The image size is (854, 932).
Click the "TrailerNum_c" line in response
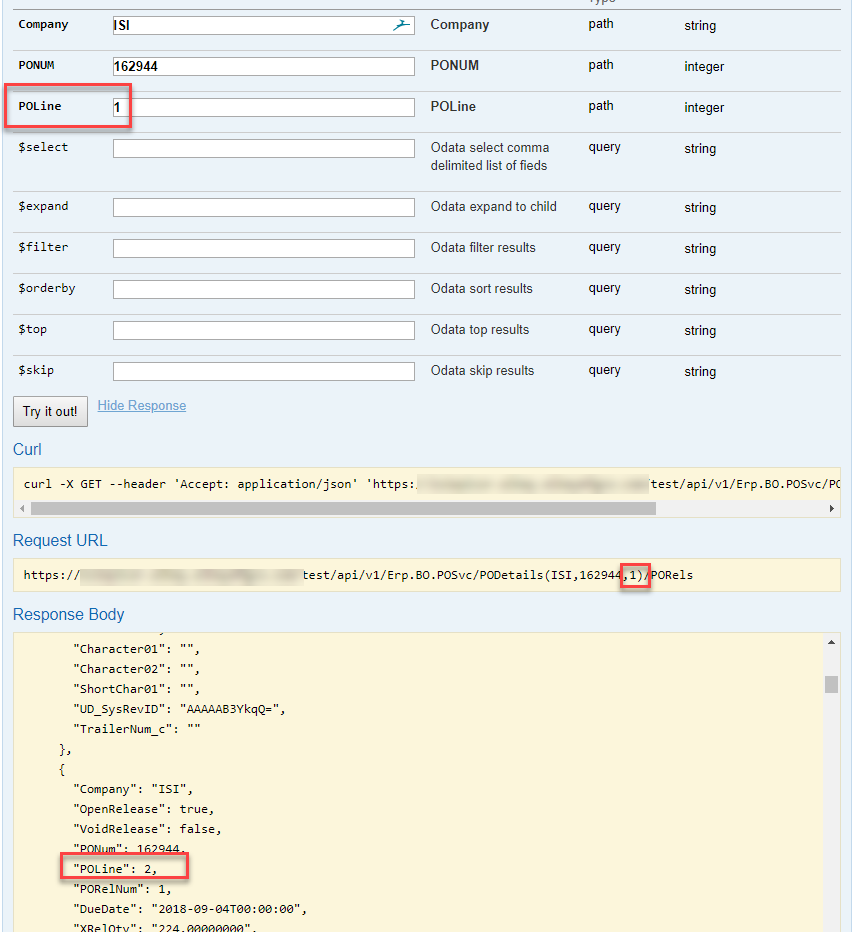pyautogui.click(x=137, y=729)
